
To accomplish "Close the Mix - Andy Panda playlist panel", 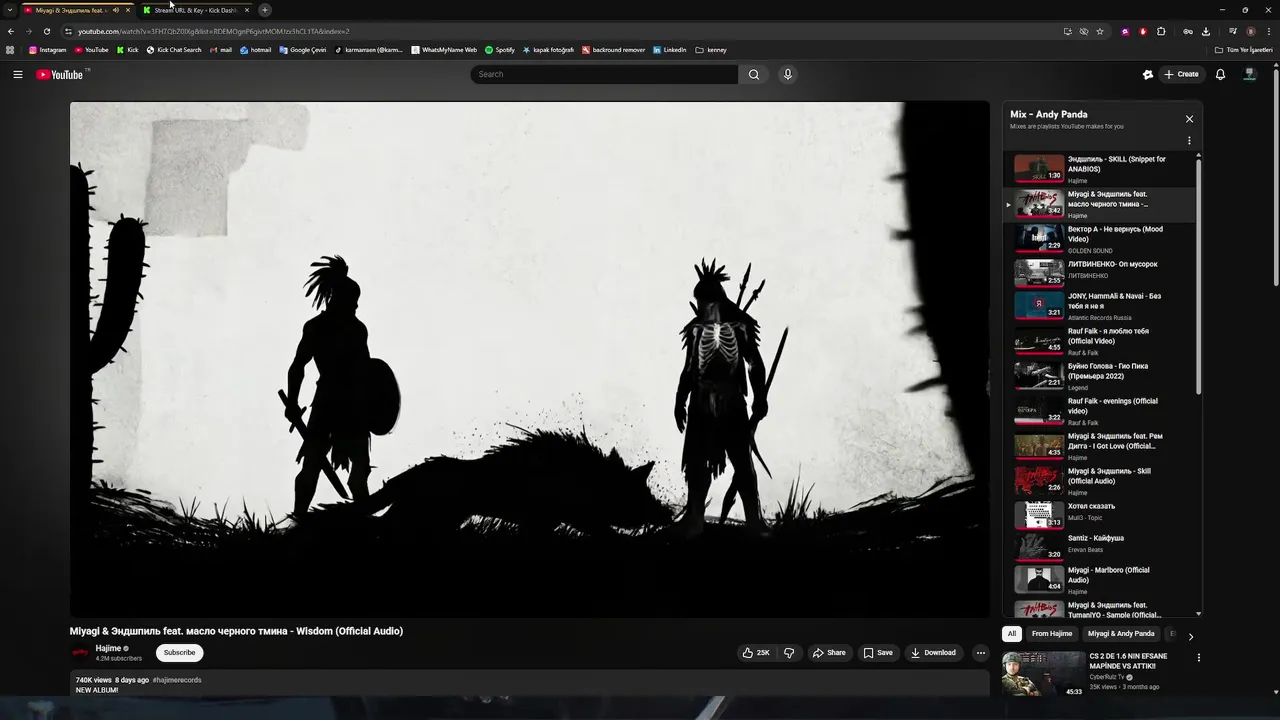I will 1189,119.
